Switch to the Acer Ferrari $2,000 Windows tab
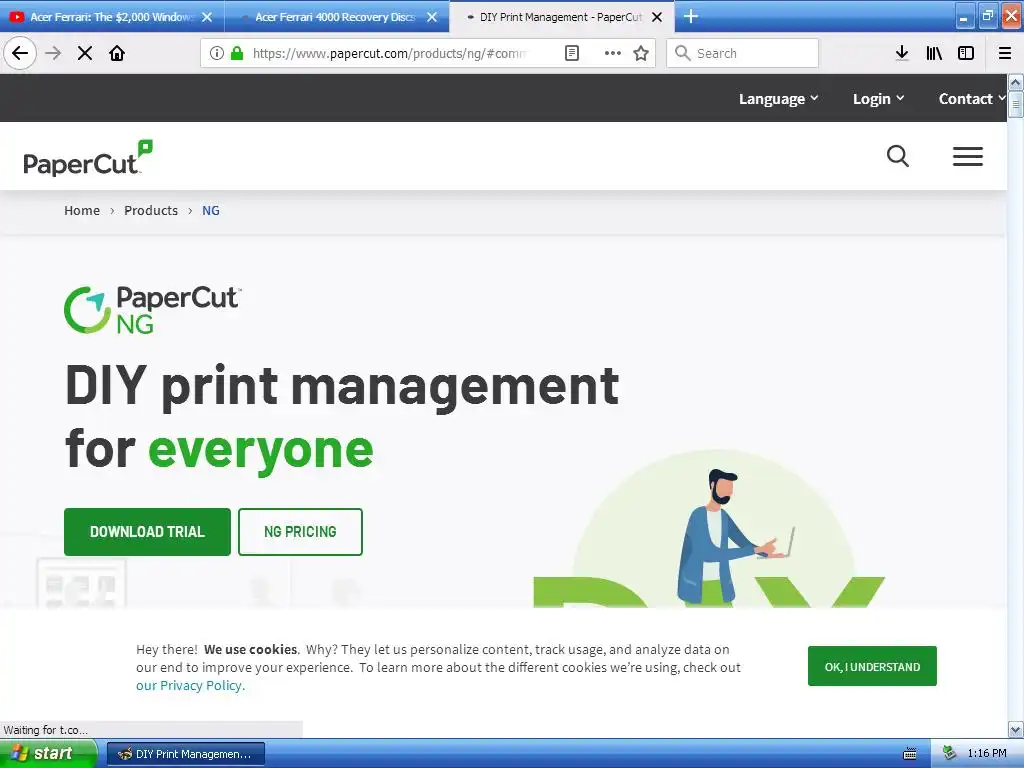 (x=112, y=17)
